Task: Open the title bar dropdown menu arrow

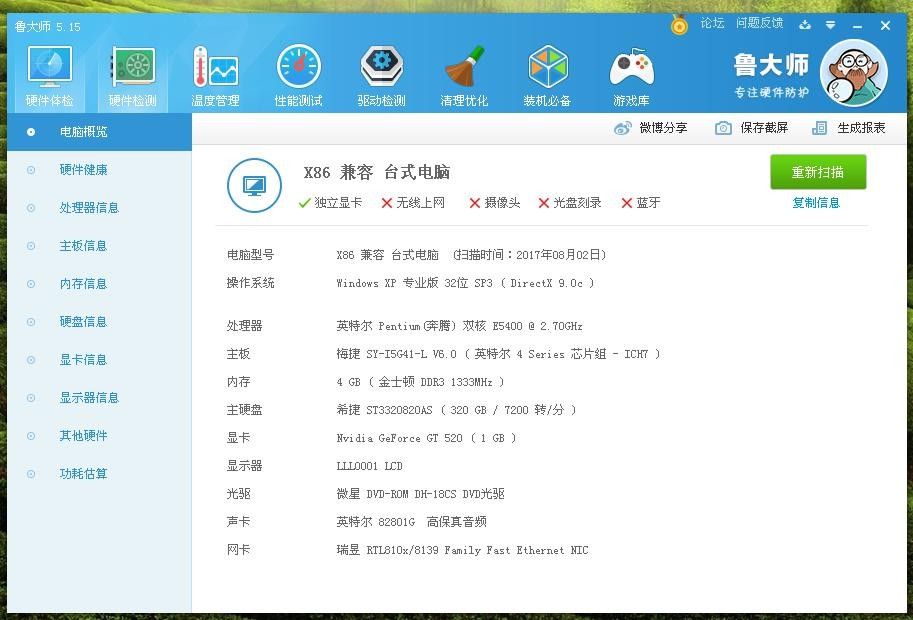Action: coord(830,25)
